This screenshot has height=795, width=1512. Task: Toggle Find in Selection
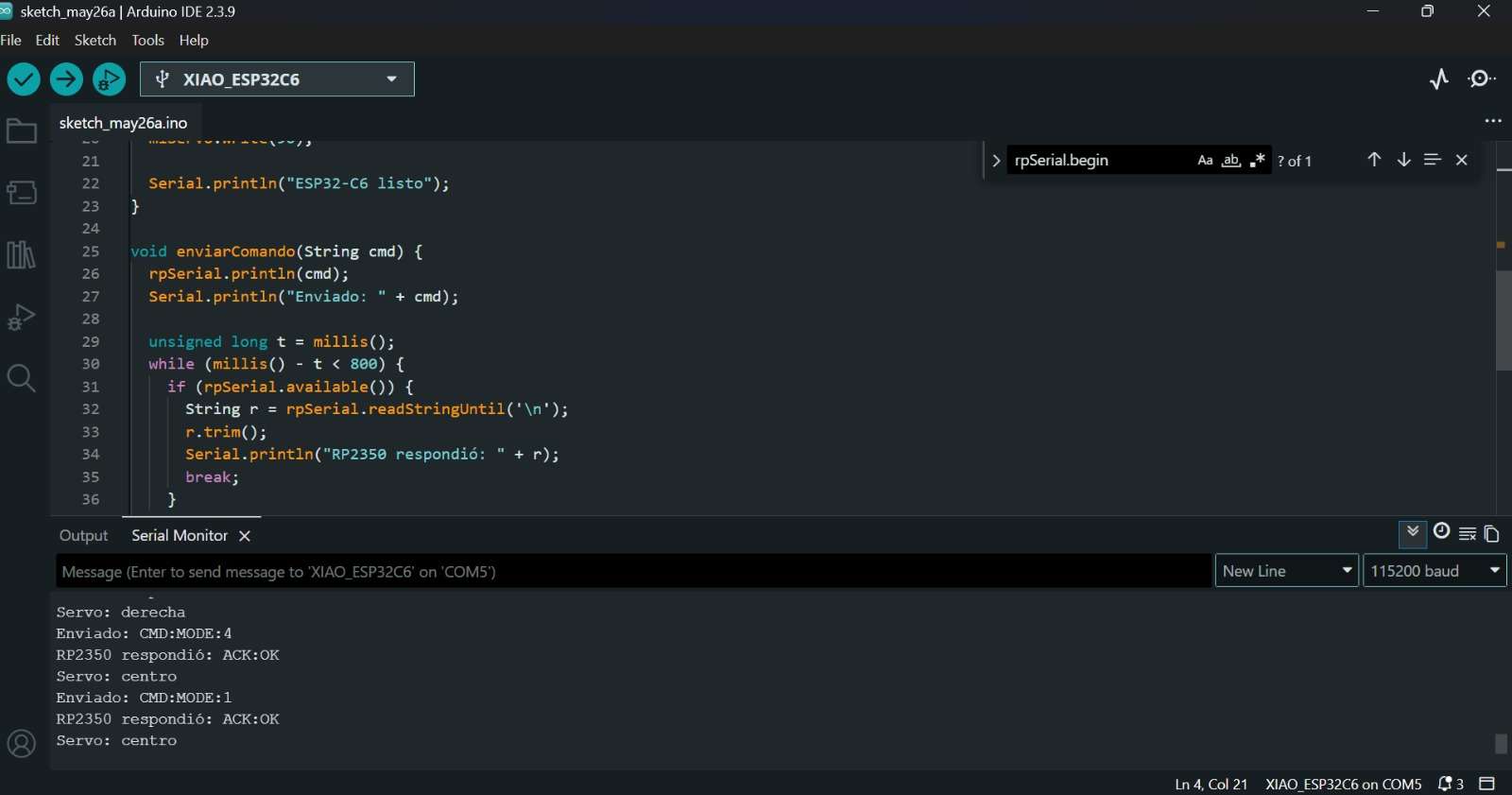coord(1433,160)
